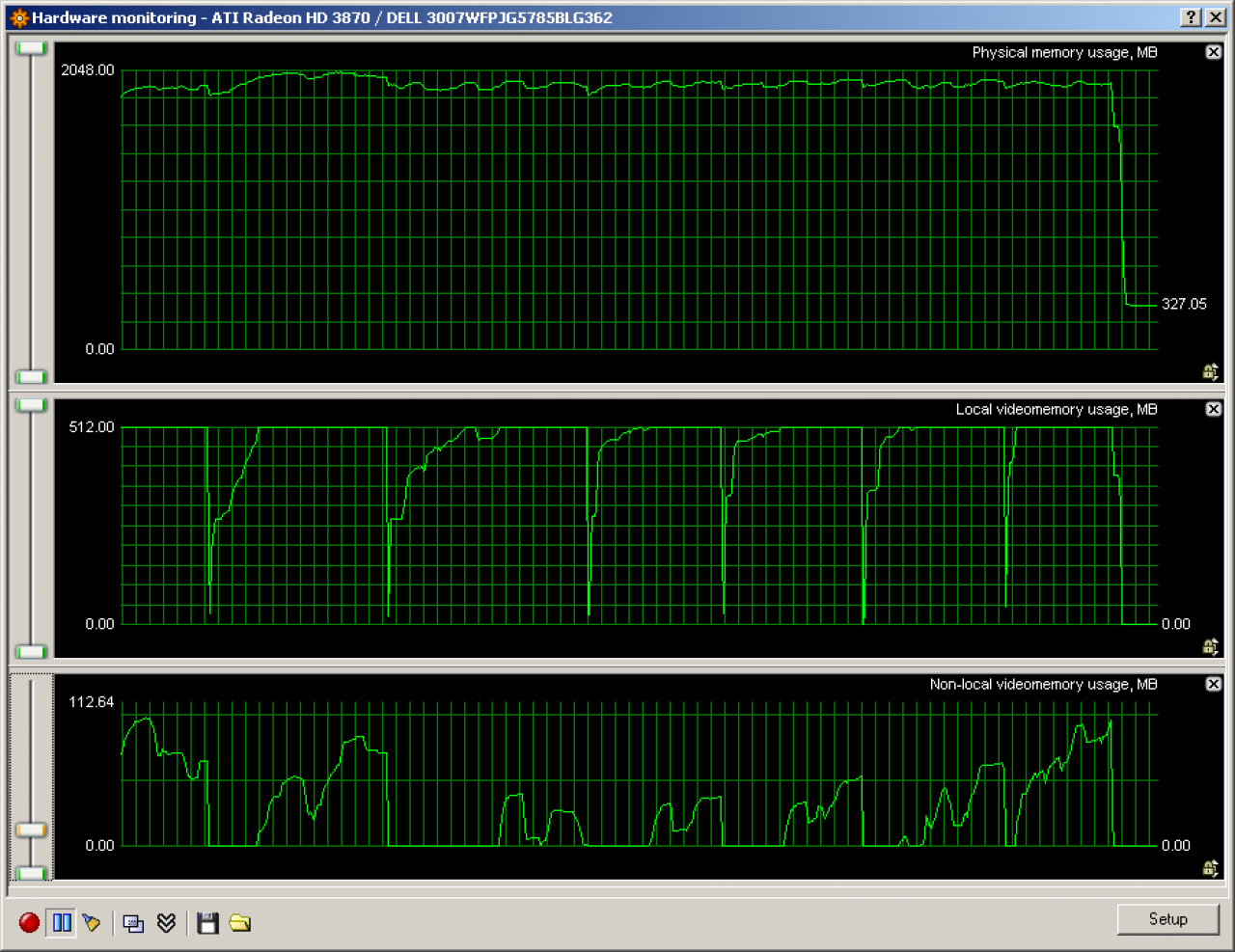This screenshot has height=952, width=1235.
Task: Clear history with the broom icon
Action: click(x=92, y=923)
